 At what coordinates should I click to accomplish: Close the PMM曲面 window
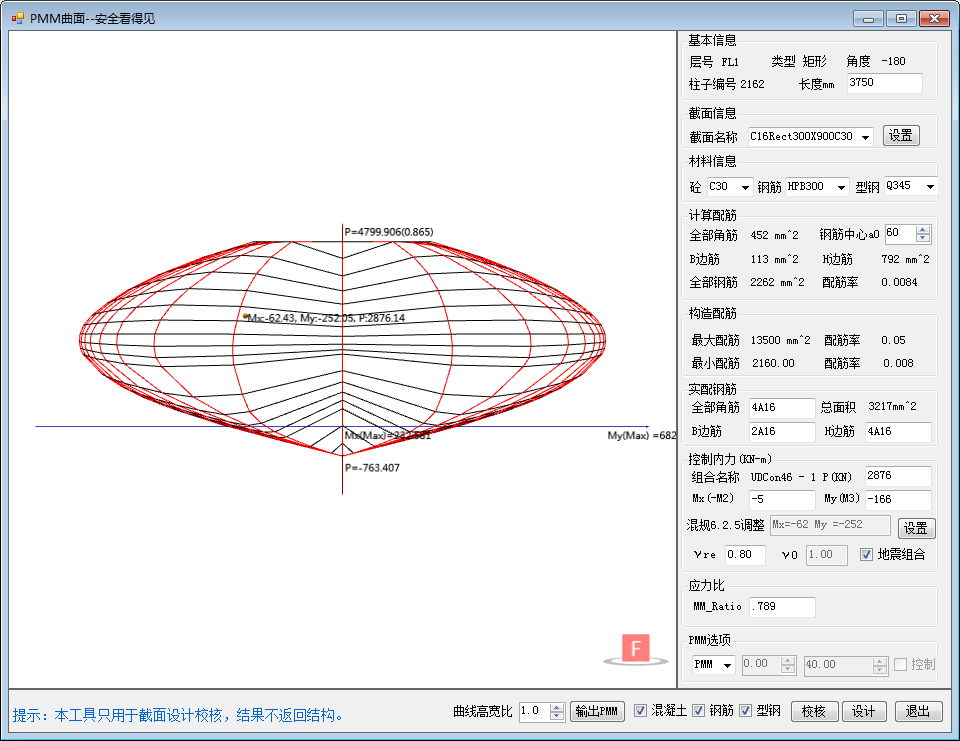pyautogui.click(x=934, y=18)
